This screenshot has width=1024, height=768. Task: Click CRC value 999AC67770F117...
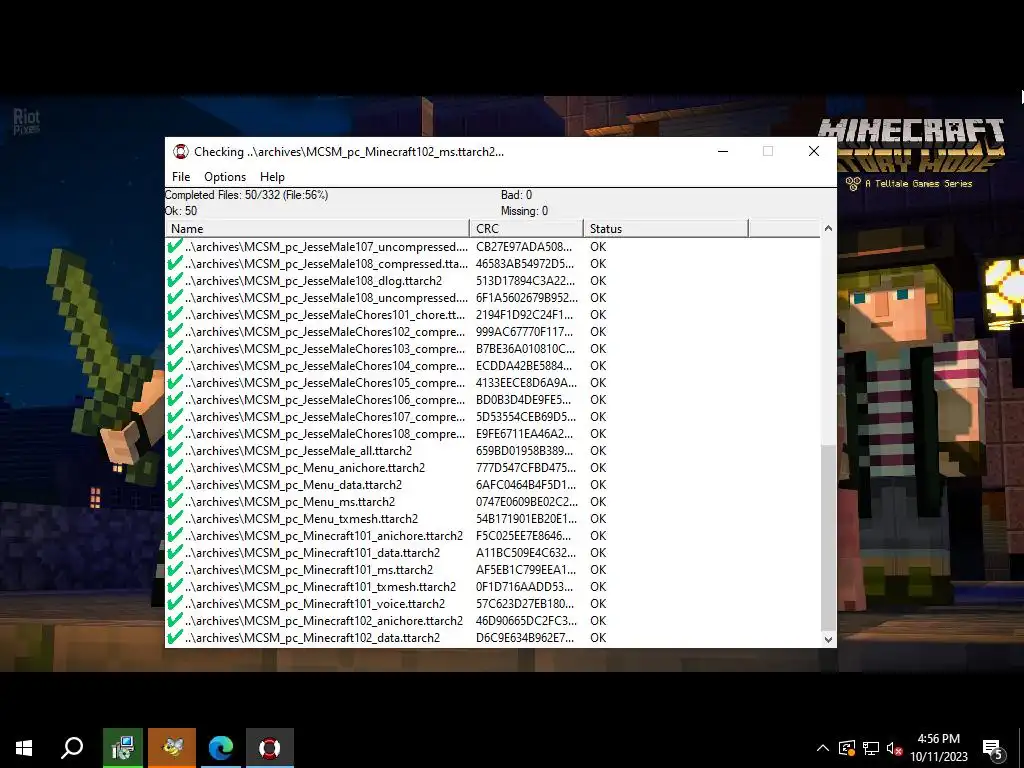point(524,332)
